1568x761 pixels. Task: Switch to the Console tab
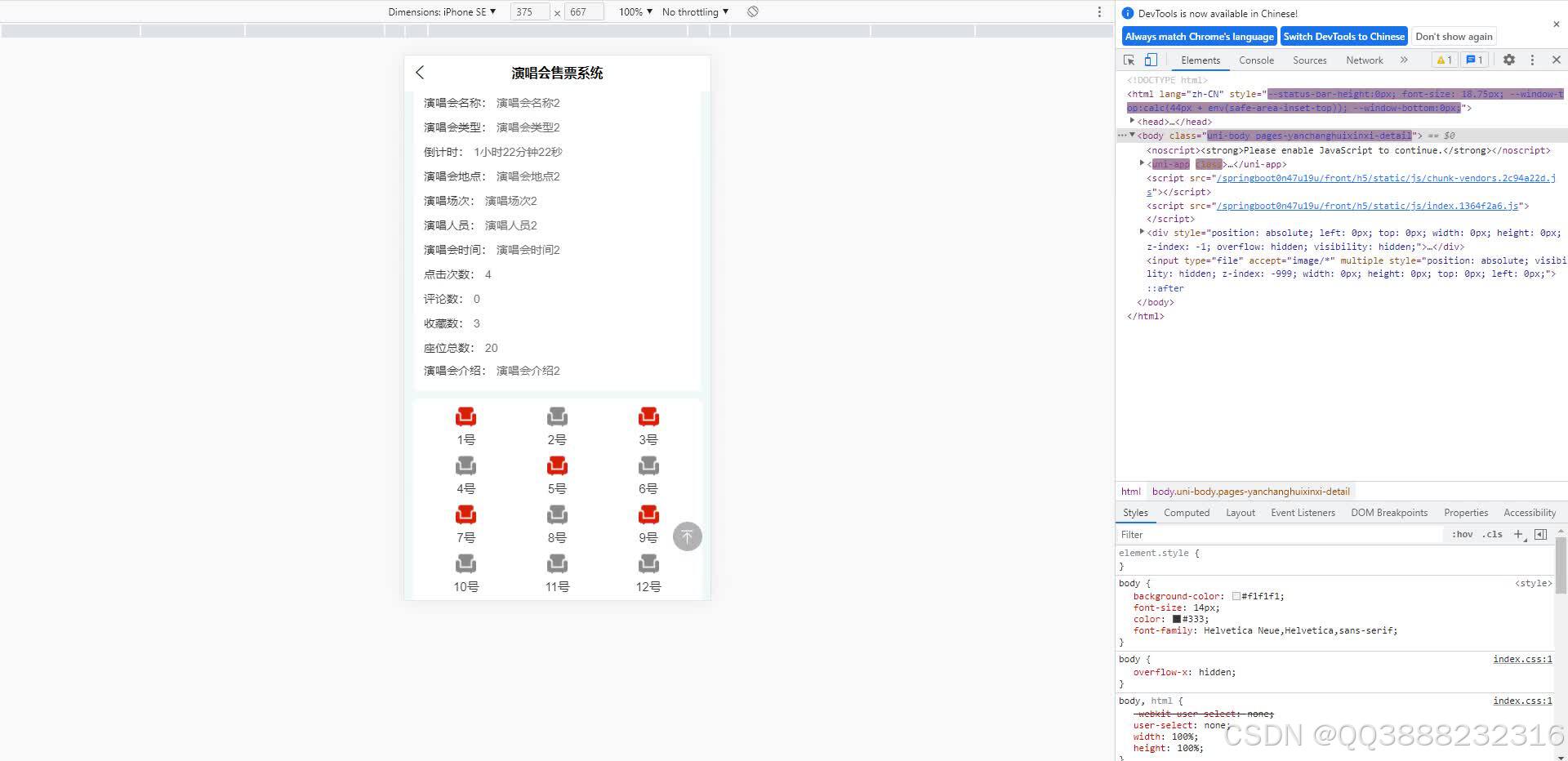[x=1256, y=60]
